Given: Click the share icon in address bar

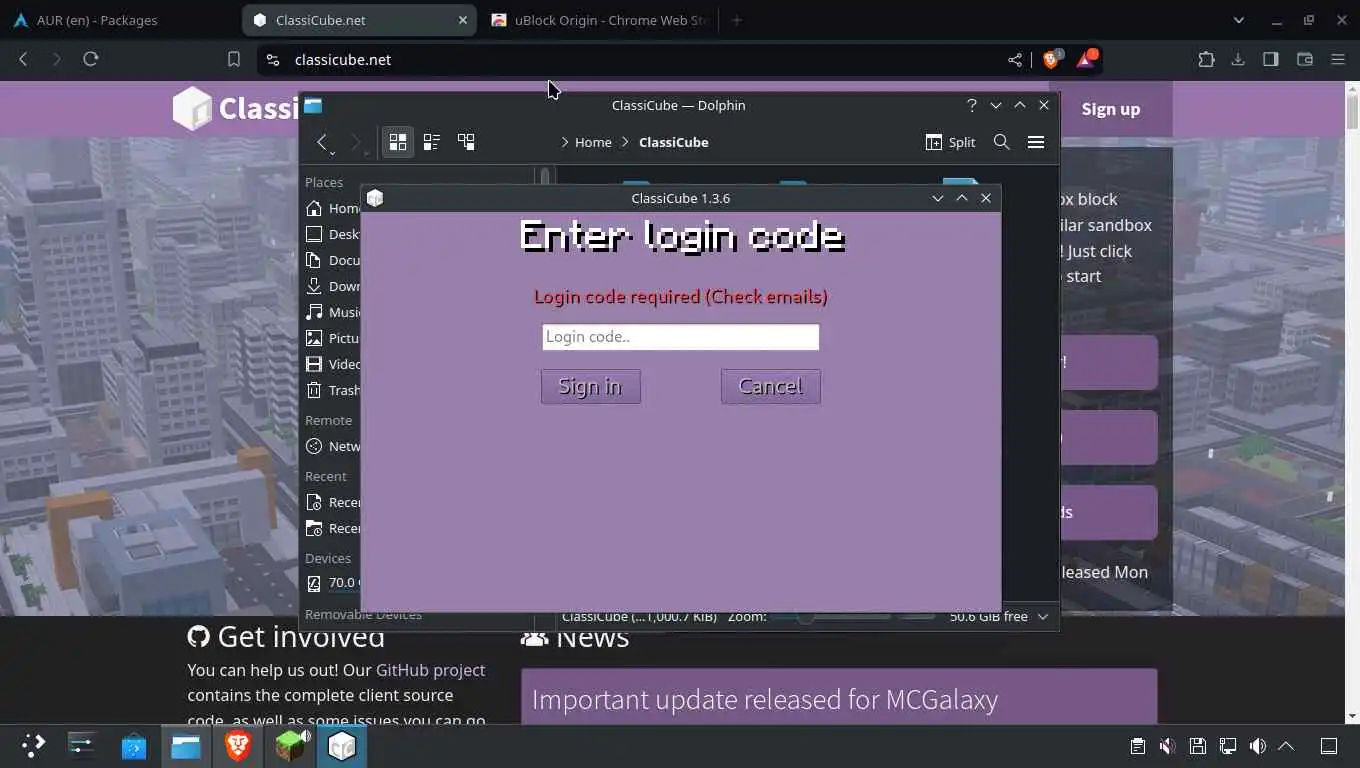Looking at the screenshot, I should tap(1015, 60).
